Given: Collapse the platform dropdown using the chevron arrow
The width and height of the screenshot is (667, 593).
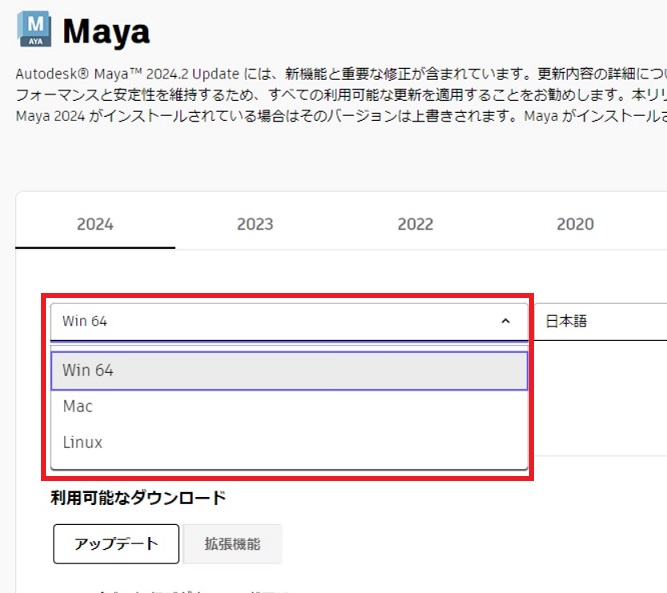Looking at the screenshot, I should 505,321.
